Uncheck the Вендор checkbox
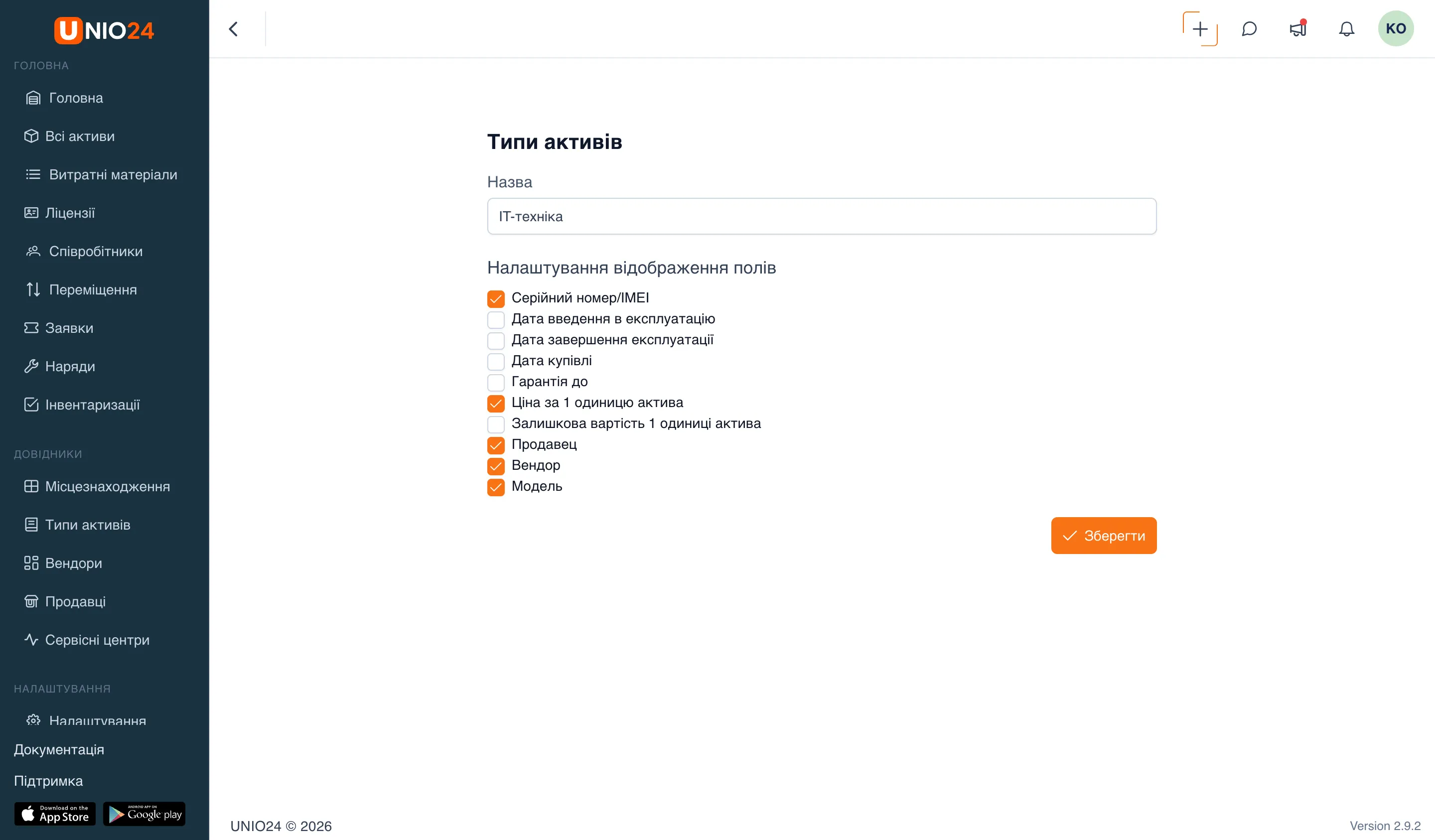1435x840 pixels. point(495,466)
